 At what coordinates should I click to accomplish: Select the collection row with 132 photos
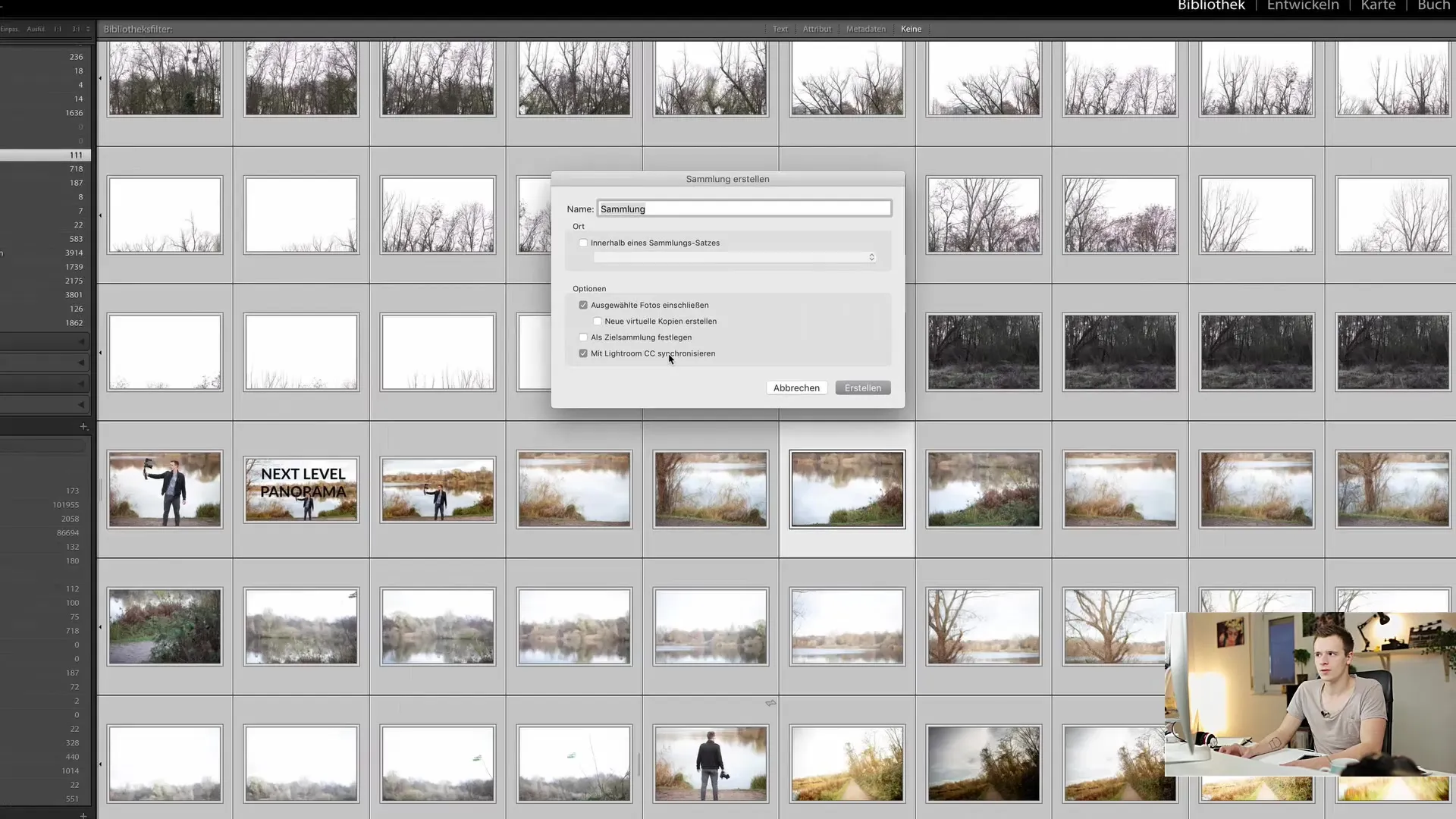[45, 548]
